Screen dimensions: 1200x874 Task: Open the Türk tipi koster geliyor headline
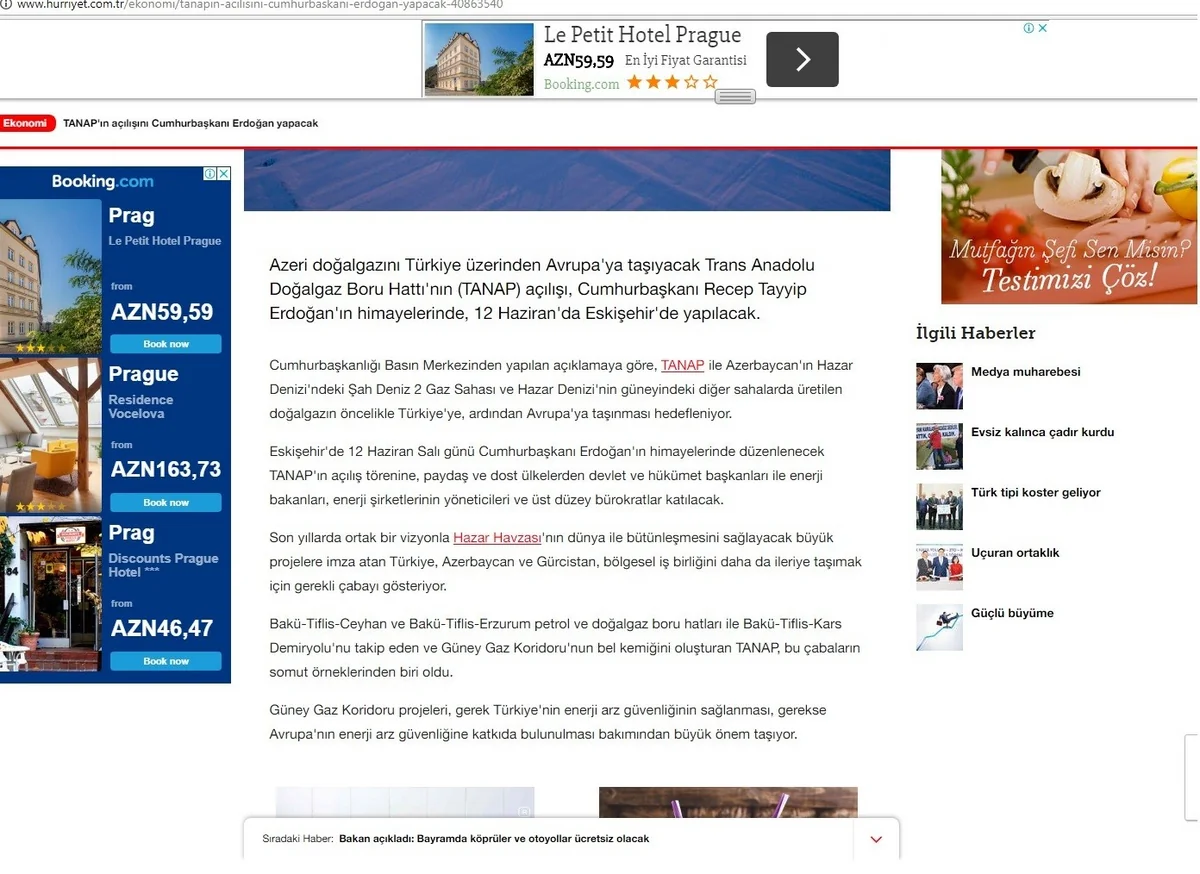(x=1035, y=493)
